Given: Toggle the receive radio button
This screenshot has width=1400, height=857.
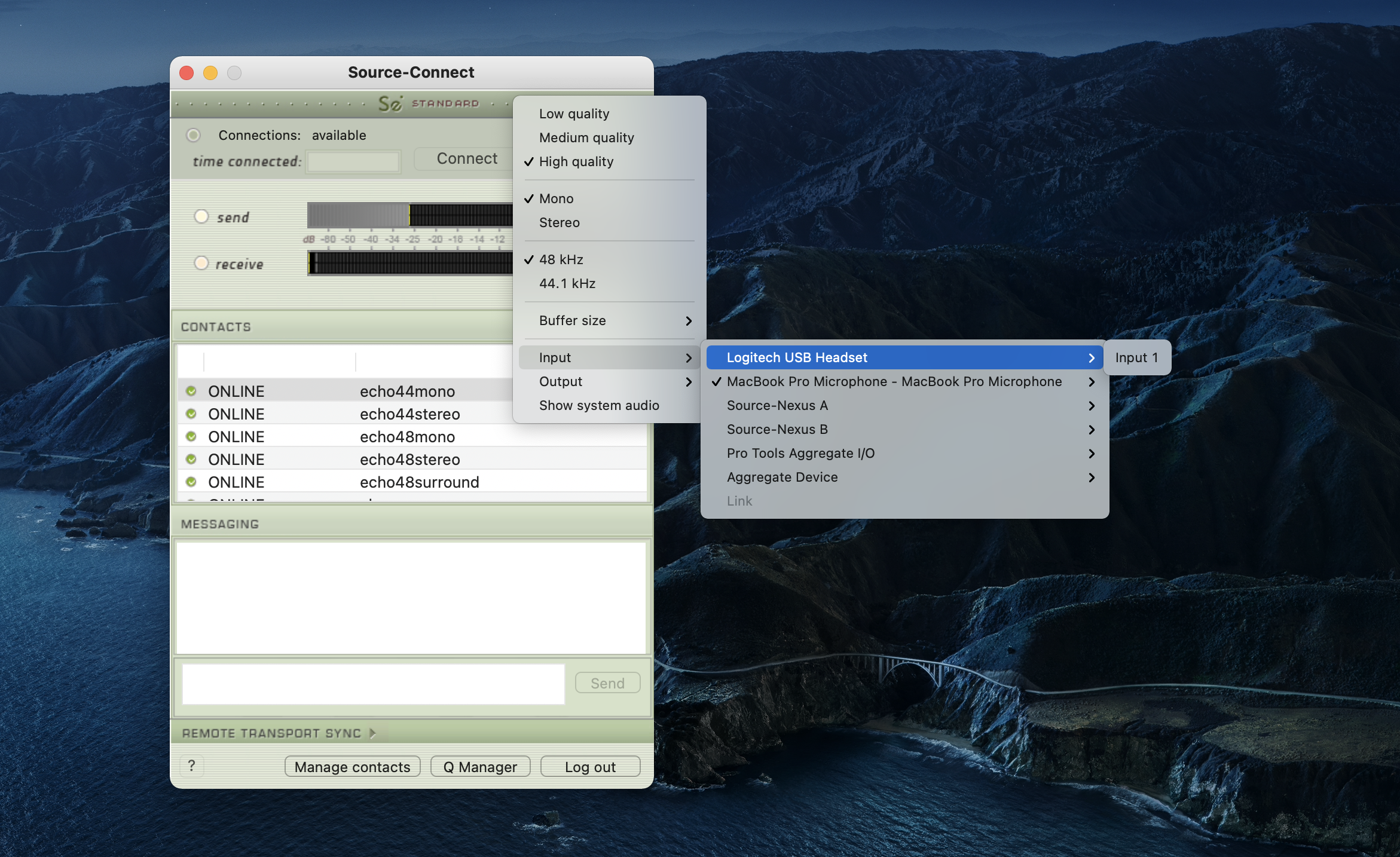Looking at the screenshot, I should pyautogui.click(x=201, y=263).
